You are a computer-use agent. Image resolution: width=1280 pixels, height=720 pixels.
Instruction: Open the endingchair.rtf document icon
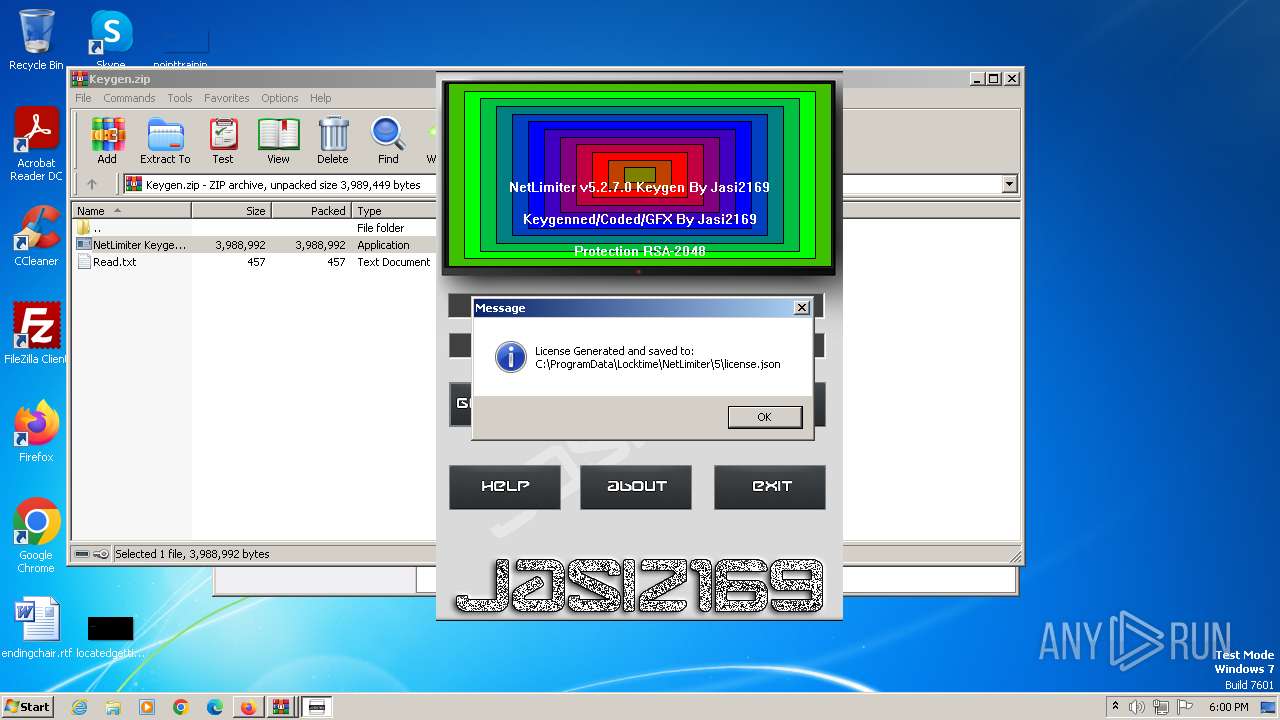(x=37, y=628)
